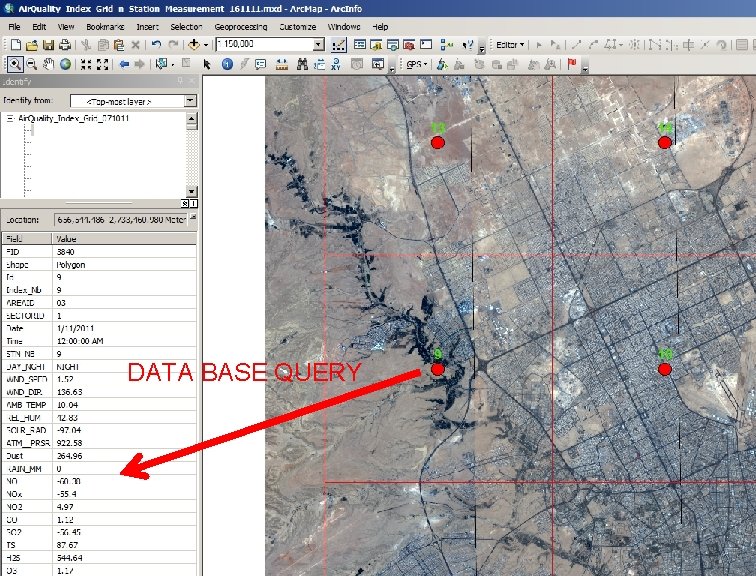Image resolution: width=756 pixels, height=576 pixels.
Task: Zoom to full extent globe
Action: [x=66, y=64]
